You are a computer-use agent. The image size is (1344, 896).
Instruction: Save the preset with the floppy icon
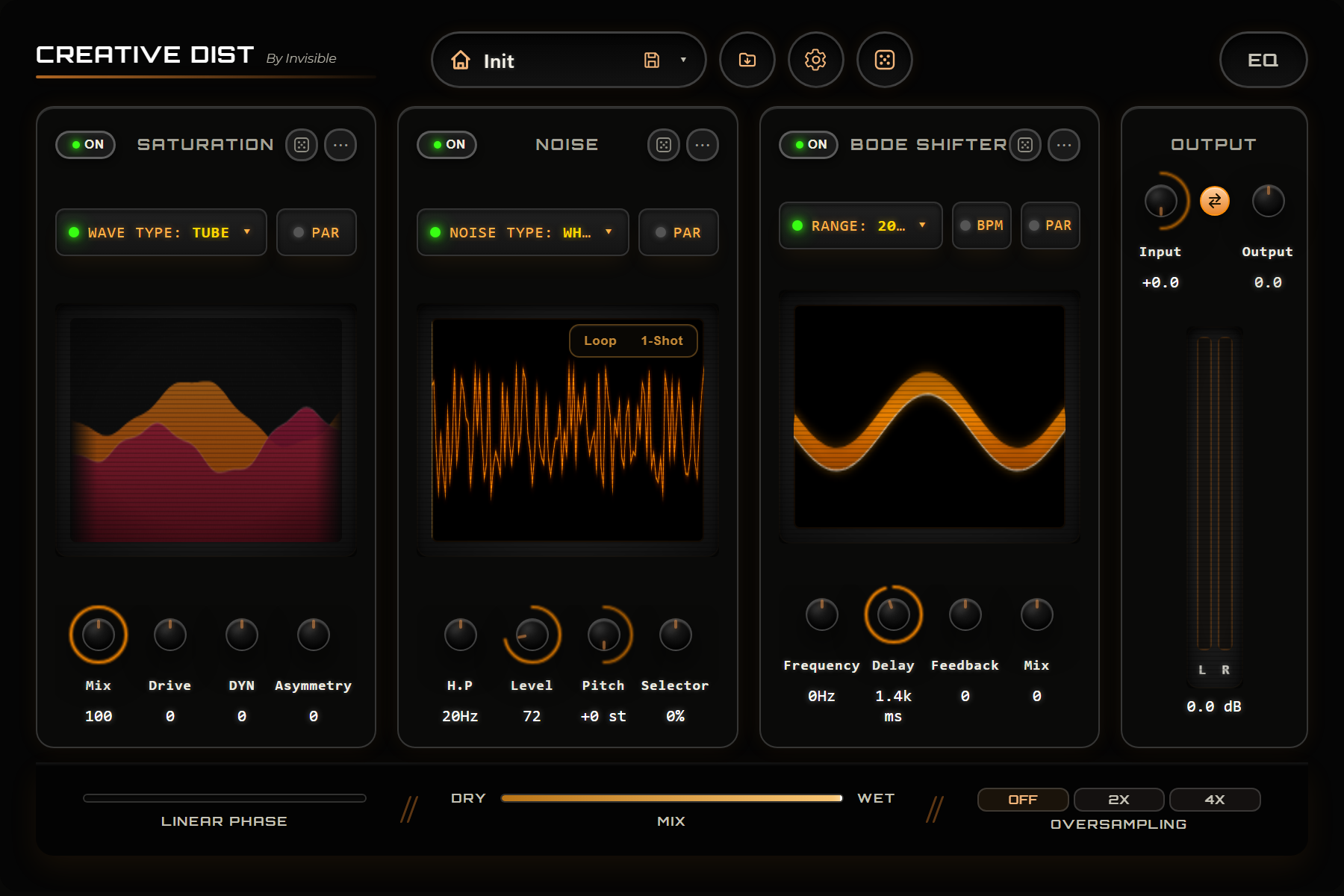[x=652, y=60]
